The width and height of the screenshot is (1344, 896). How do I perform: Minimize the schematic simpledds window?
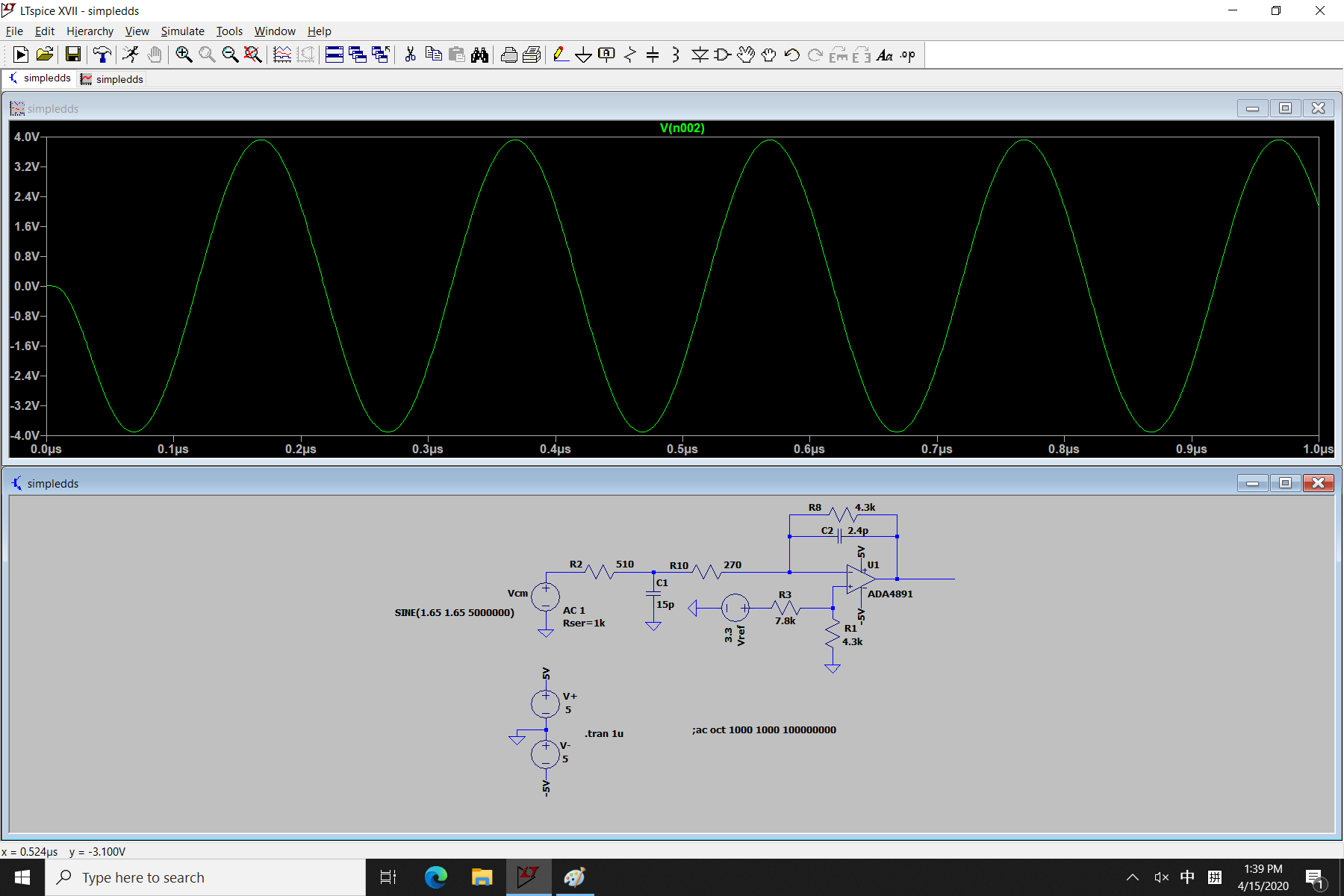(1252, 483)
